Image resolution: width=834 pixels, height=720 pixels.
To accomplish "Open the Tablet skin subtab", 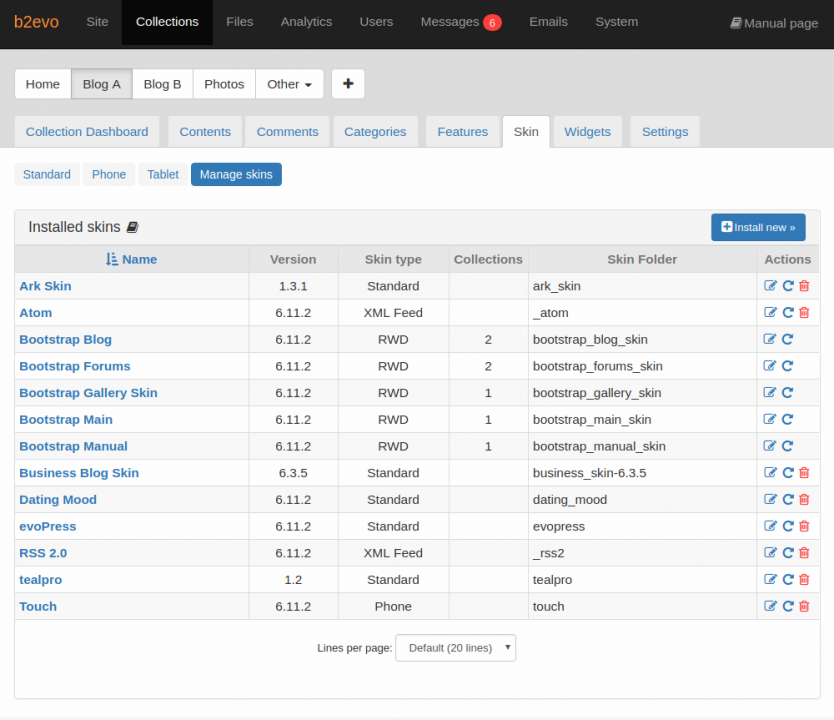I will (163, 174).
